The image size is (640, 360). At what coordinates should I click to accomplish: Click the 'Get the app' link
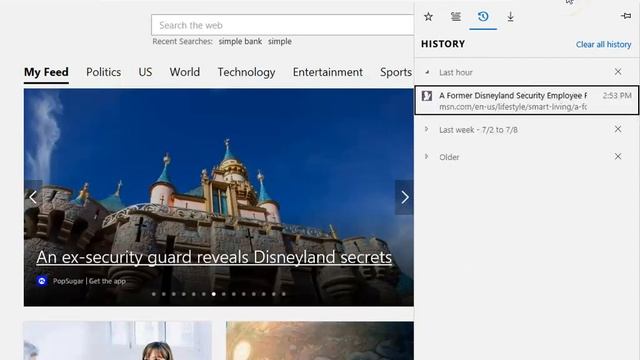107,281
